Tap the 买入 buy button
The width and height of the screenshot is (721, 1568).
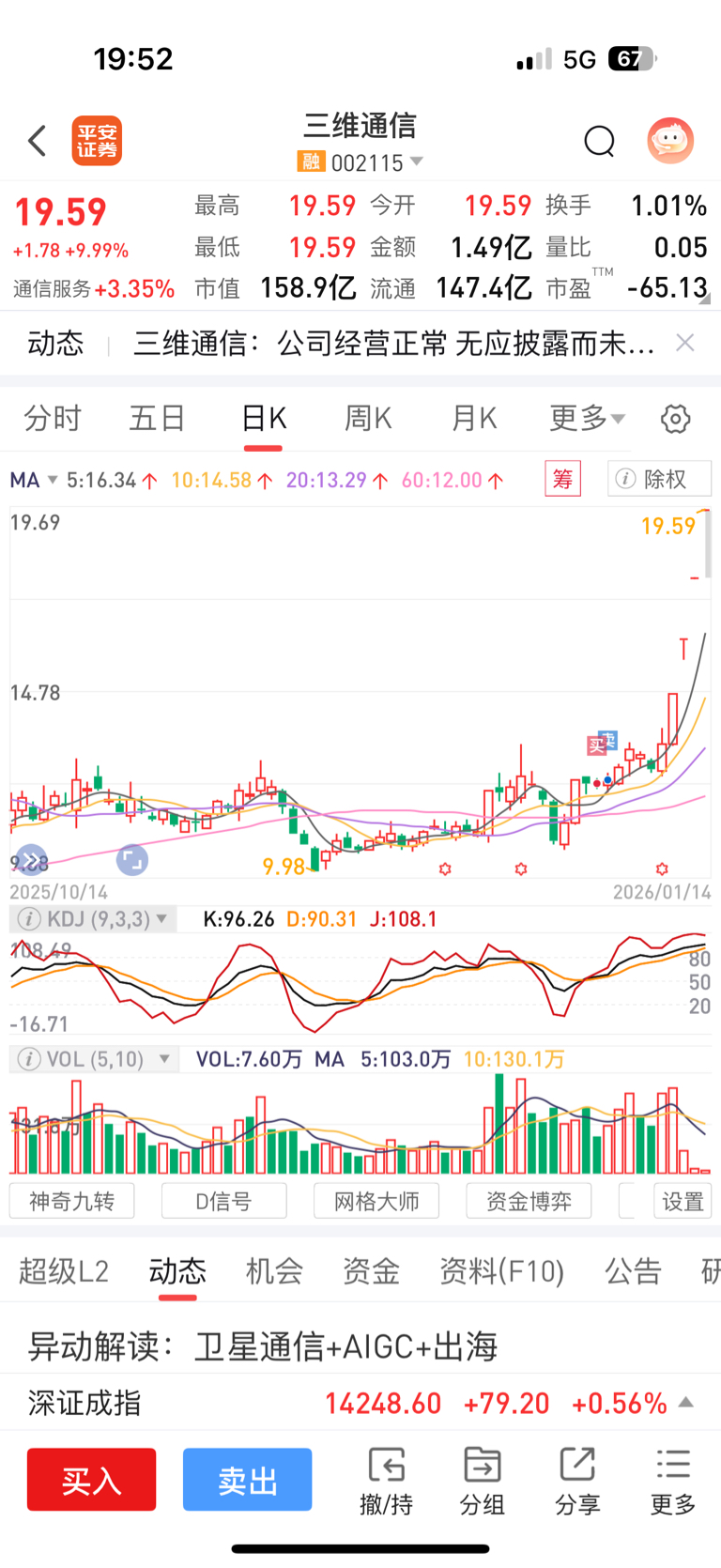tap(91, 1480)
